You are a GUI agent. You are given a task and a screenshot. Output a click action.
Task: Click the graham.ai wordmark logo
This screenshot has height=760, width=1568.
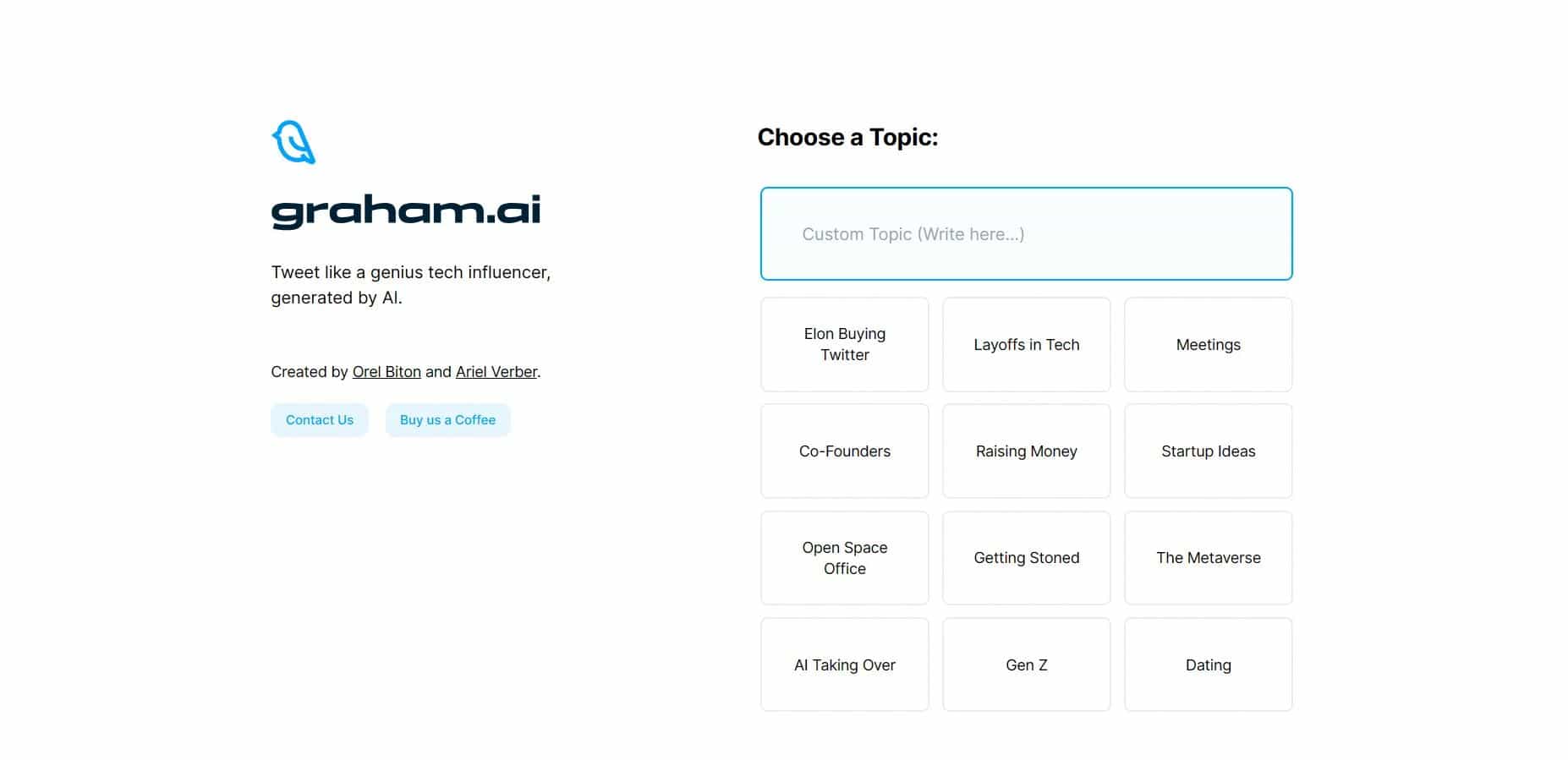coord(405,211)
